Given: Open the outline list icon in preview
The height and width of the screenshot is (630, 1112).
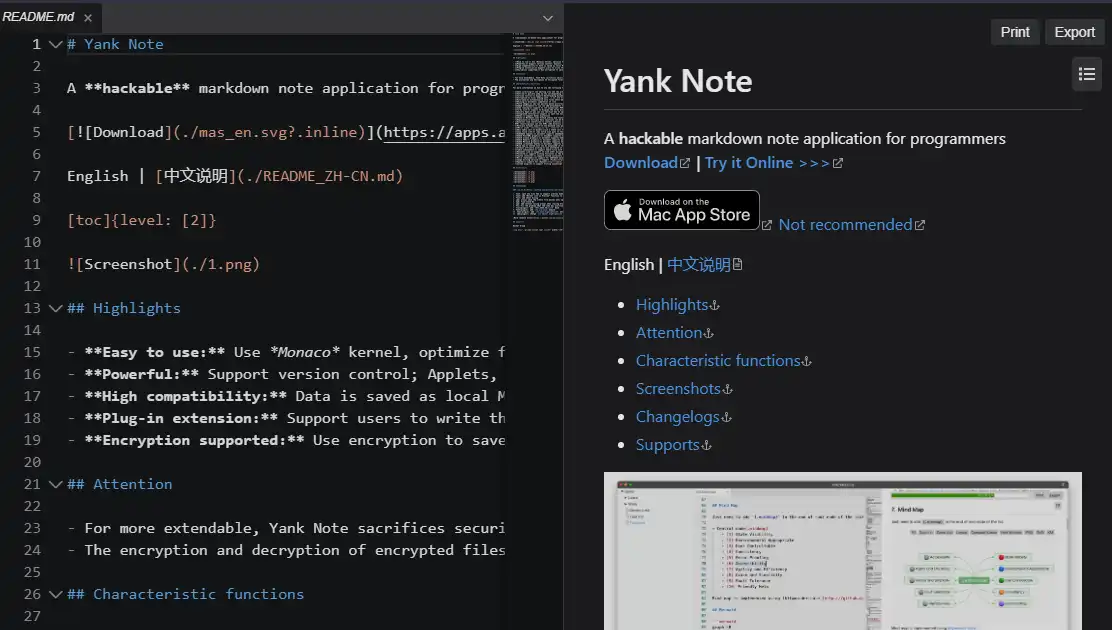Looking at the screenshot, I should 1086,74.
